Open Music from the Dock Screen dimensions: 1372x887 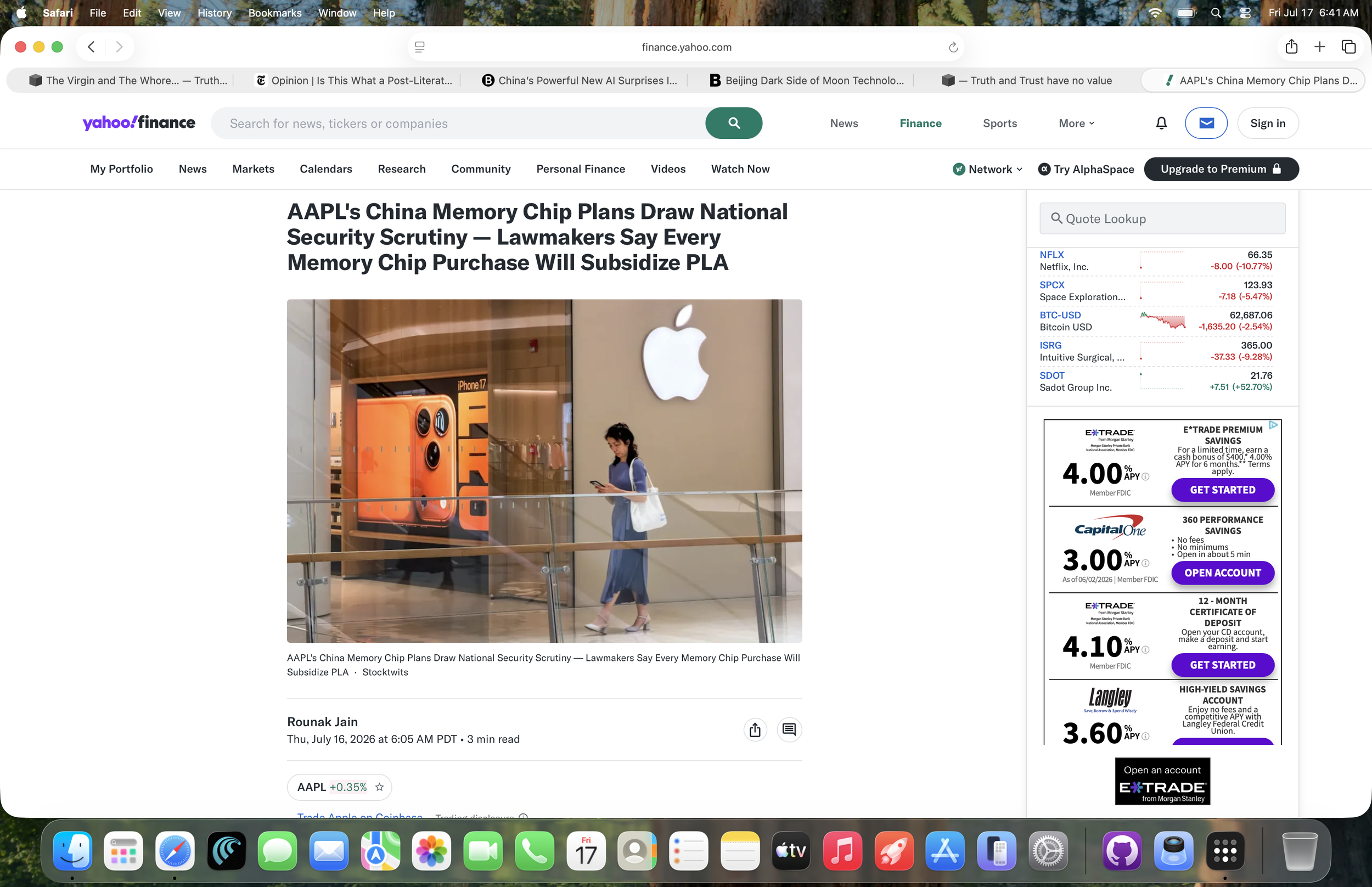(842, 851)
